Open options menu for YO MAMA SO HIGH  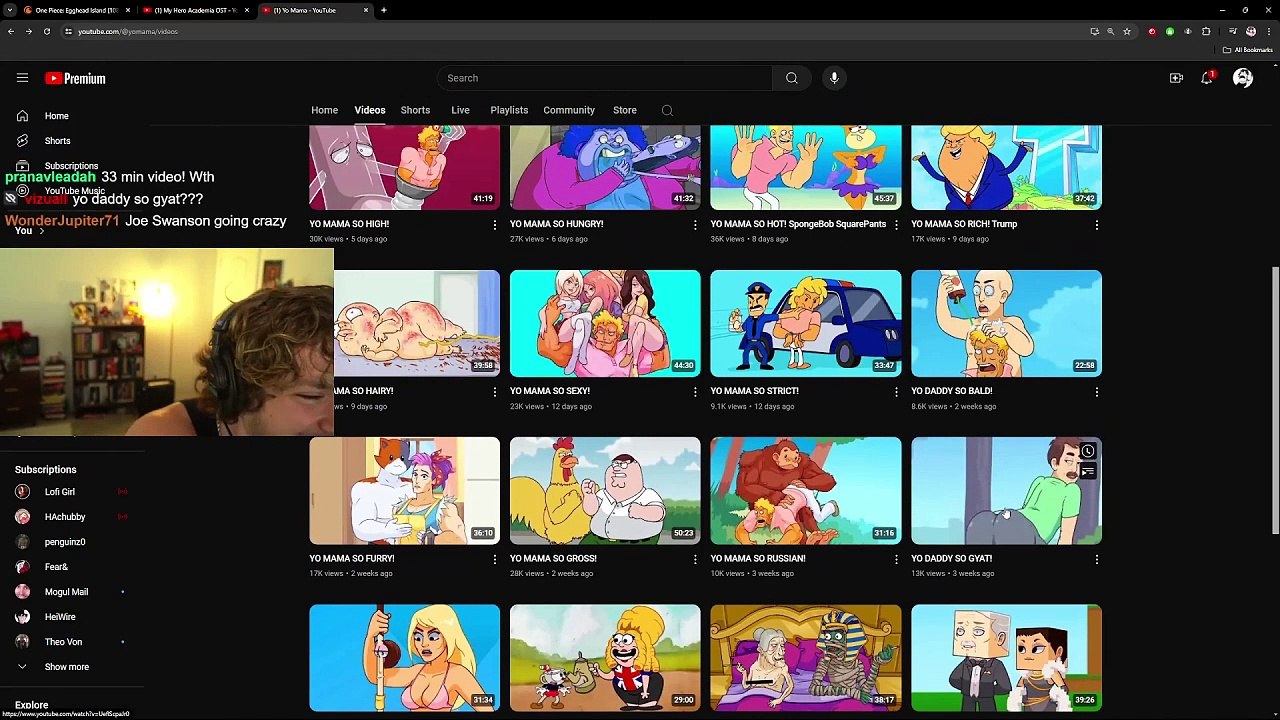494,225
